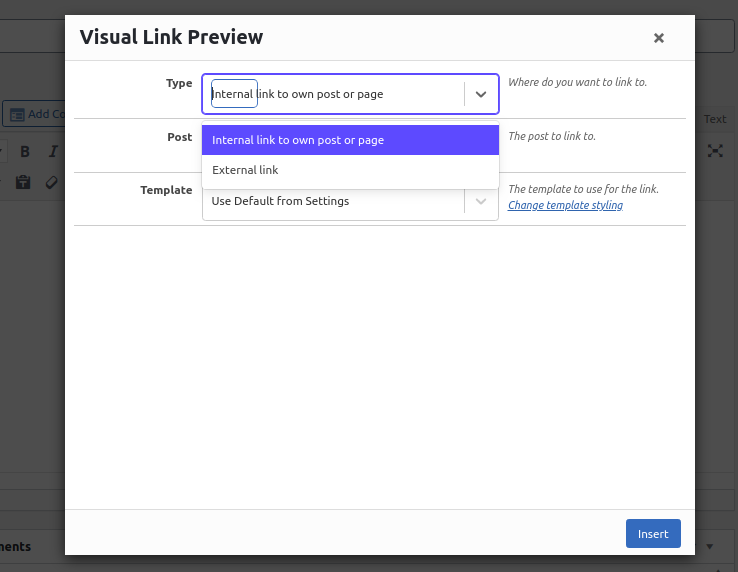Expand the bottom metabox toggle arrow
Viewport: 738px width, 572px height.
pyautogui.click(x=710, y=547)
